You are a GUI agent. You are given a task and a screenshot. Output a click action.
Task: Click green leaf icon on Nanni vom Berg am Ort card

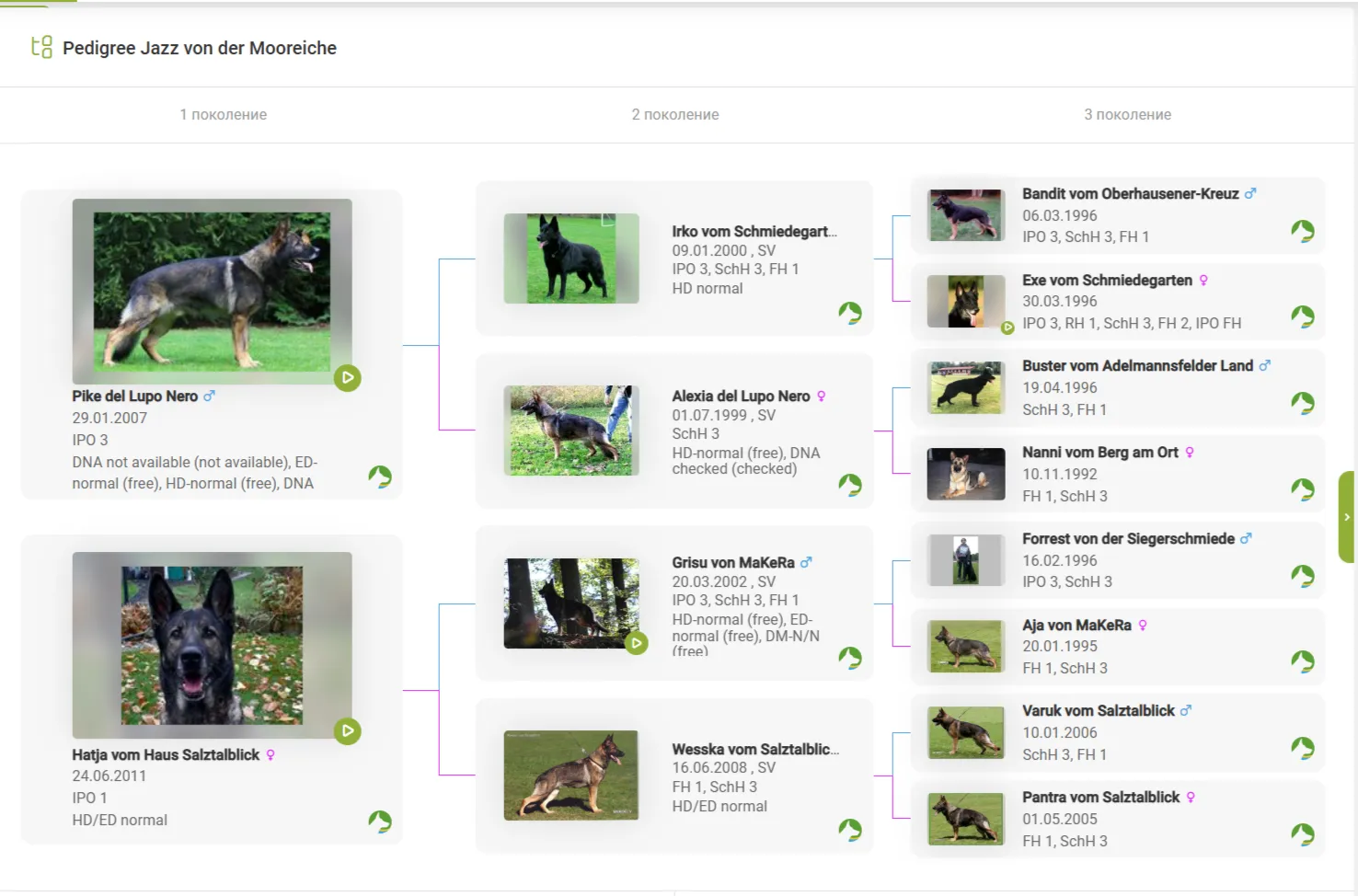[x=1302, y=489]
